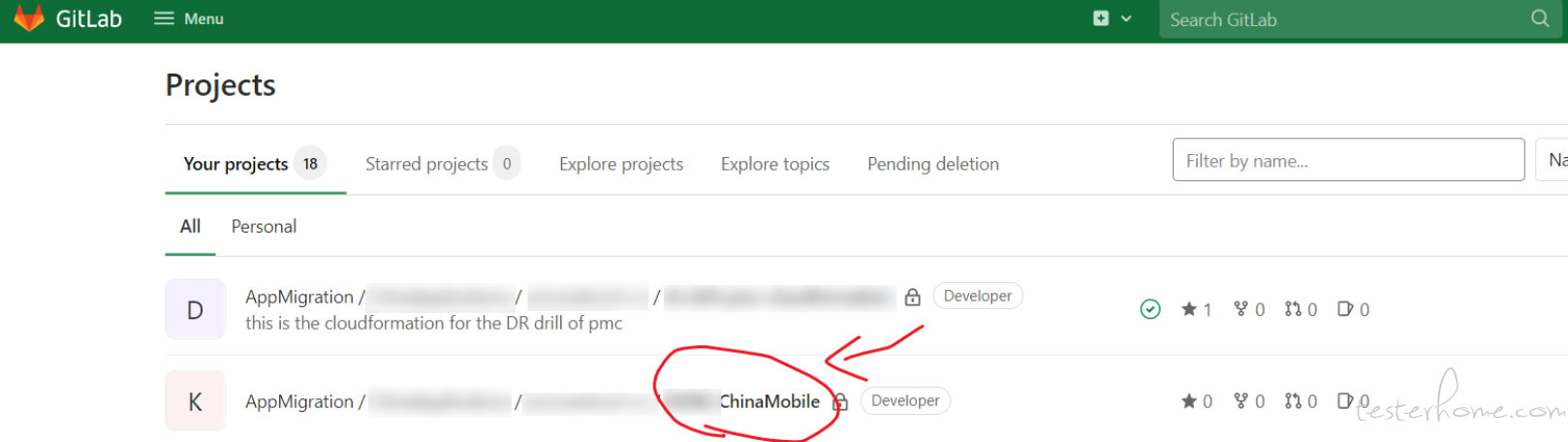Open the Starred projects tab
The height and width of the screenshot is (442, 1568).
(442, 164)
